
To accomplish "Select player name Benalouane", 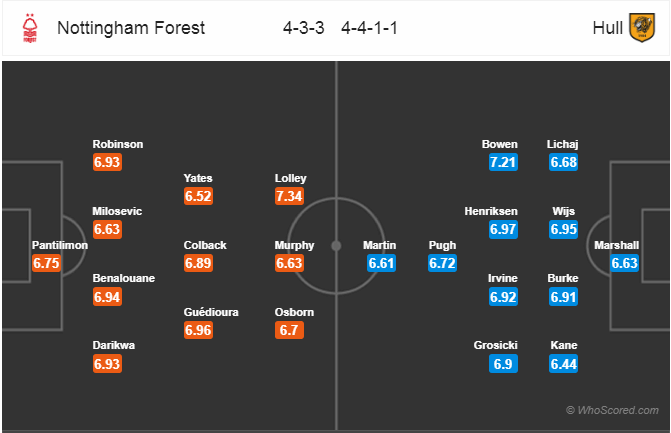I will pyautogui.click(x=124, y=278).
